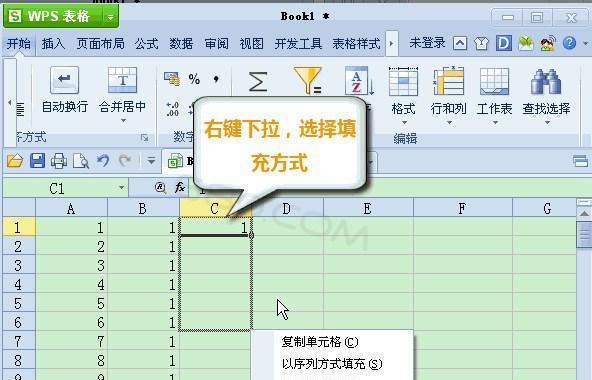Switch to the 表格样式 (Table Style) tab
Image resolution: width=592 pixels, height=380 pixels.
(x=356, y=44)
